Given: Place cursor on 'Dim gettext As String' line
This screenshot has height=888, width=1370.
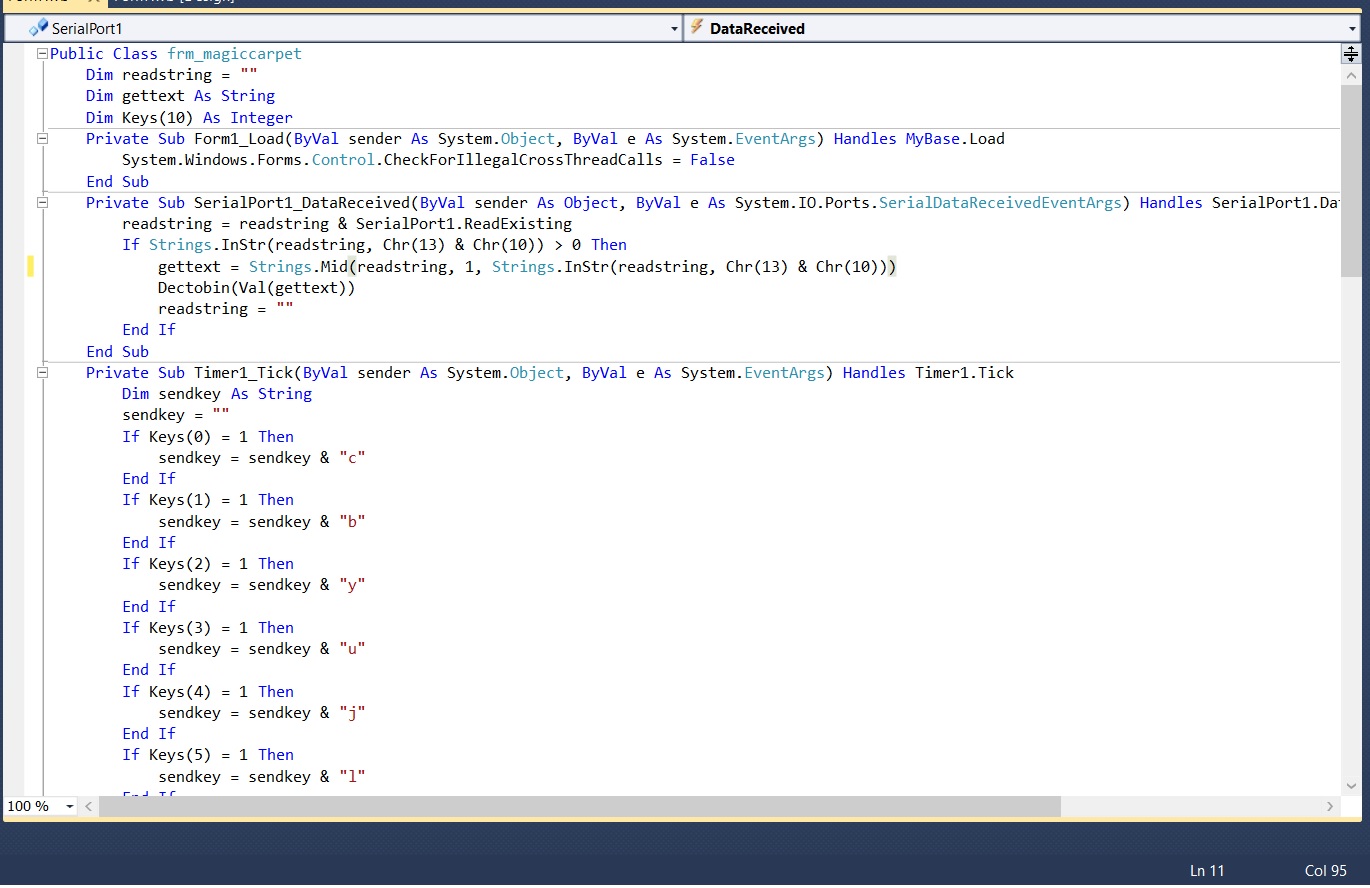Looking at the screenshot, I should coord(180,96).
